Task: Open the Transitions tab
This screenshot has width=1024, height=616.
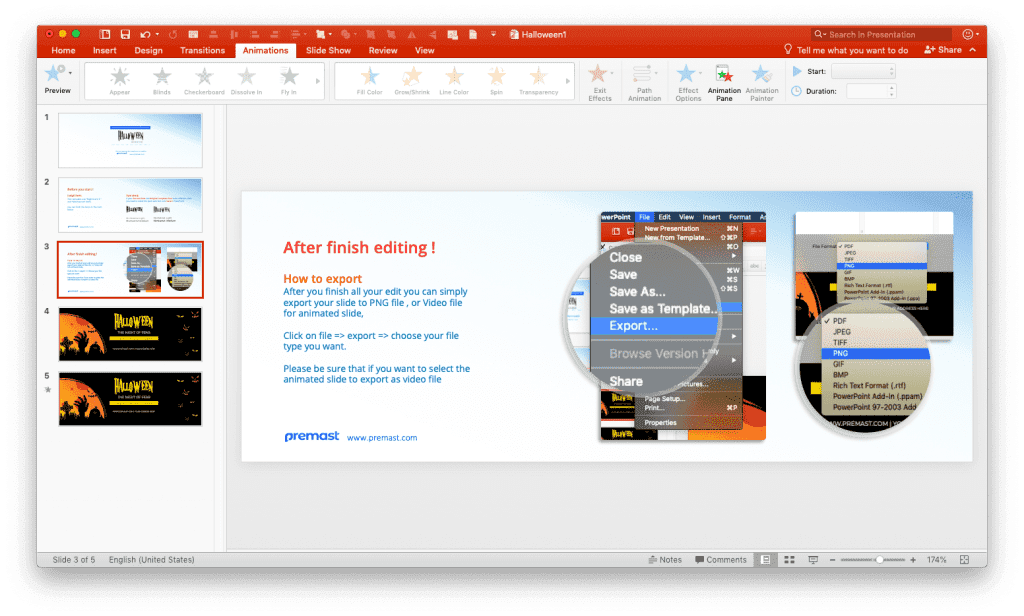Action: (202, 50)
